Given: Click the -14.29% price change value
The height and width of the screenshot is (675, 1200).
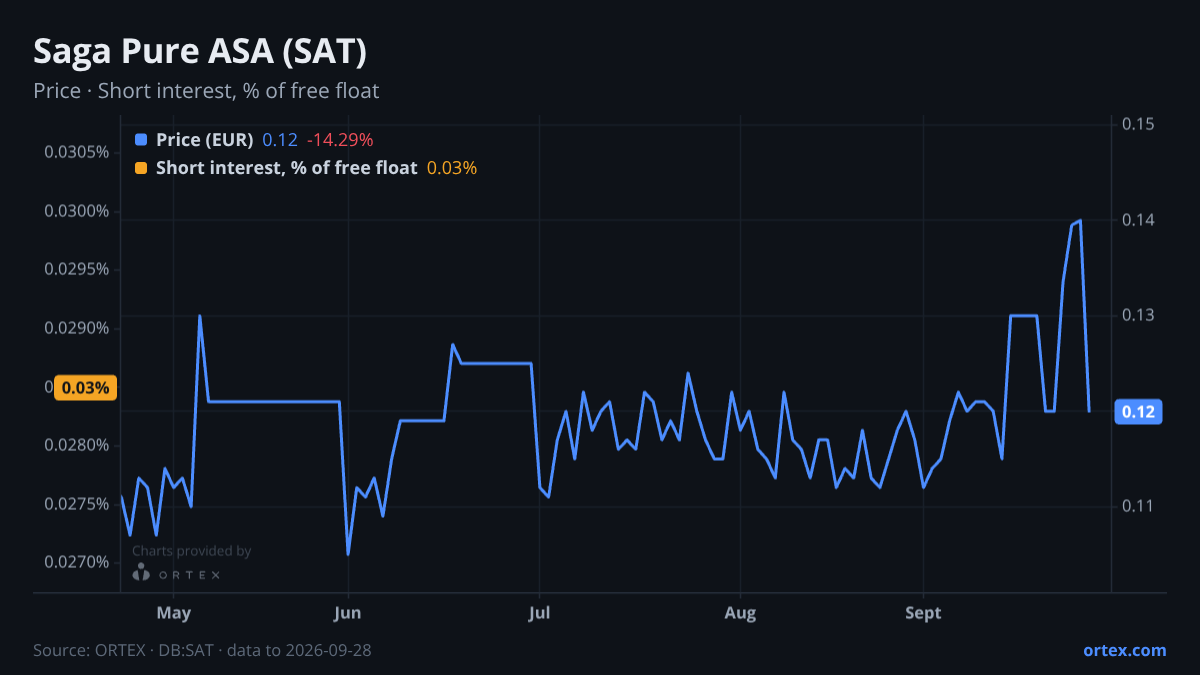Looking at the screenshot, I should pos(339,140).
